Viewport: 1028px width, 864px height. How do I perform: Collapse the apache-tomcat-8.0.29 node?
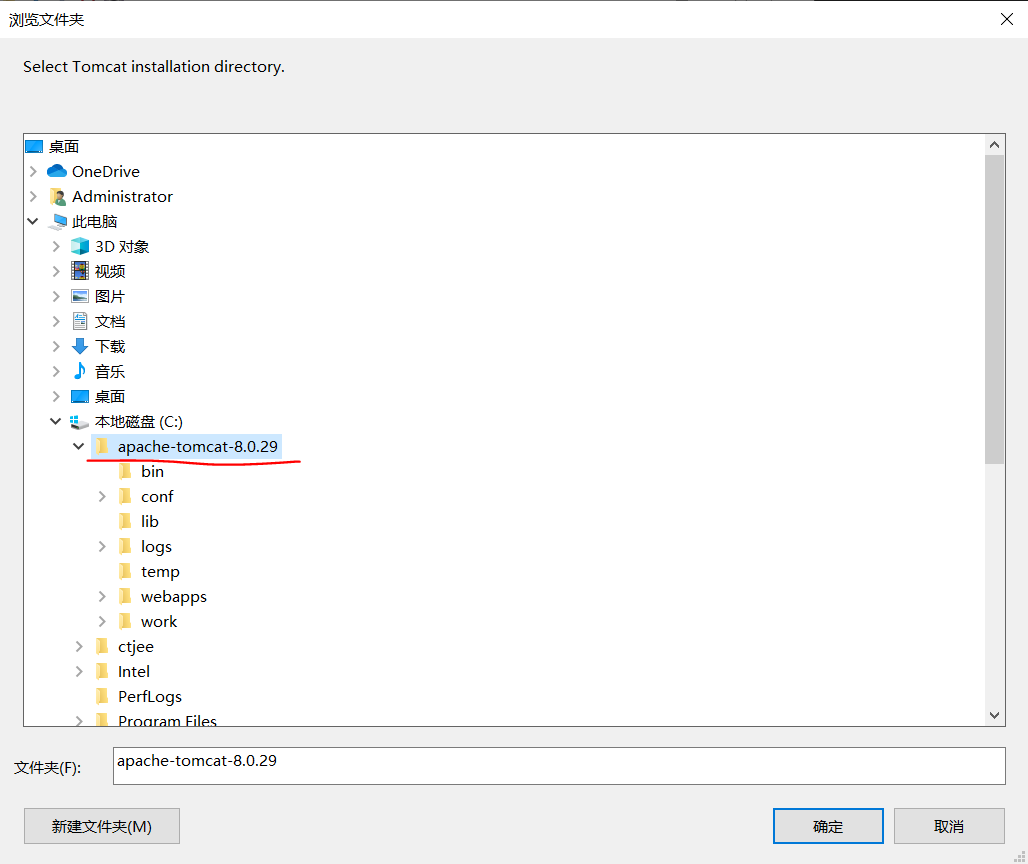click(79, 446)
